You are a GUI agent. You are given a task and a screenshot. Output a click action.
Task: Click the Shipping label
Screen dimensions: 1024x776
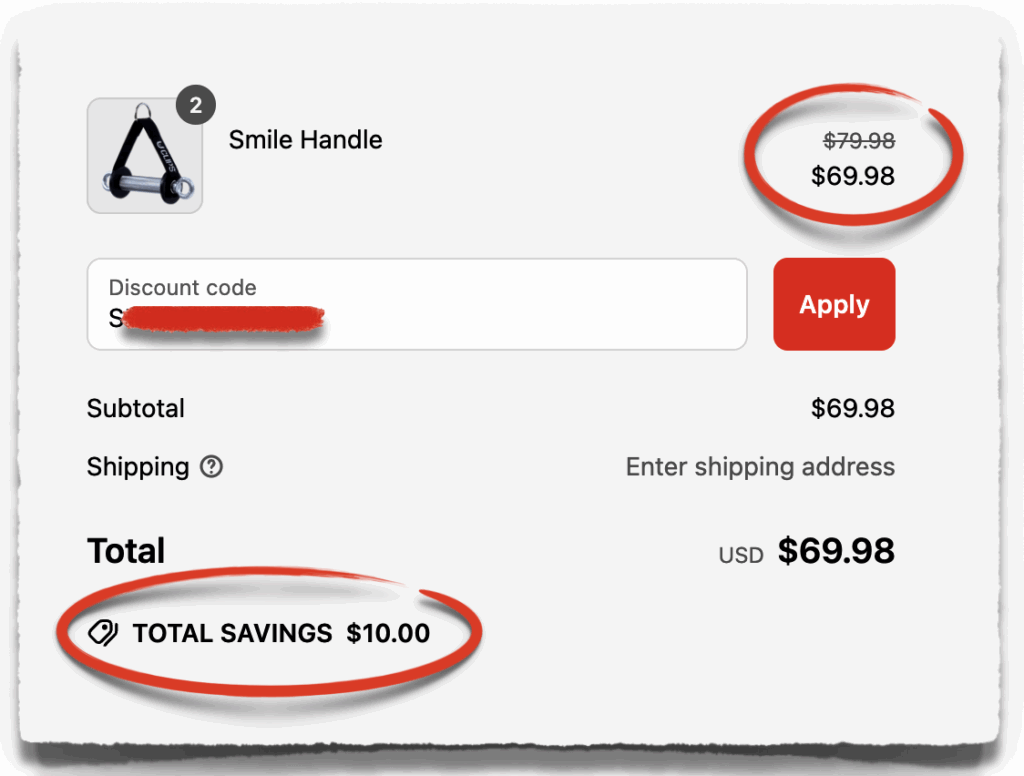138,467
